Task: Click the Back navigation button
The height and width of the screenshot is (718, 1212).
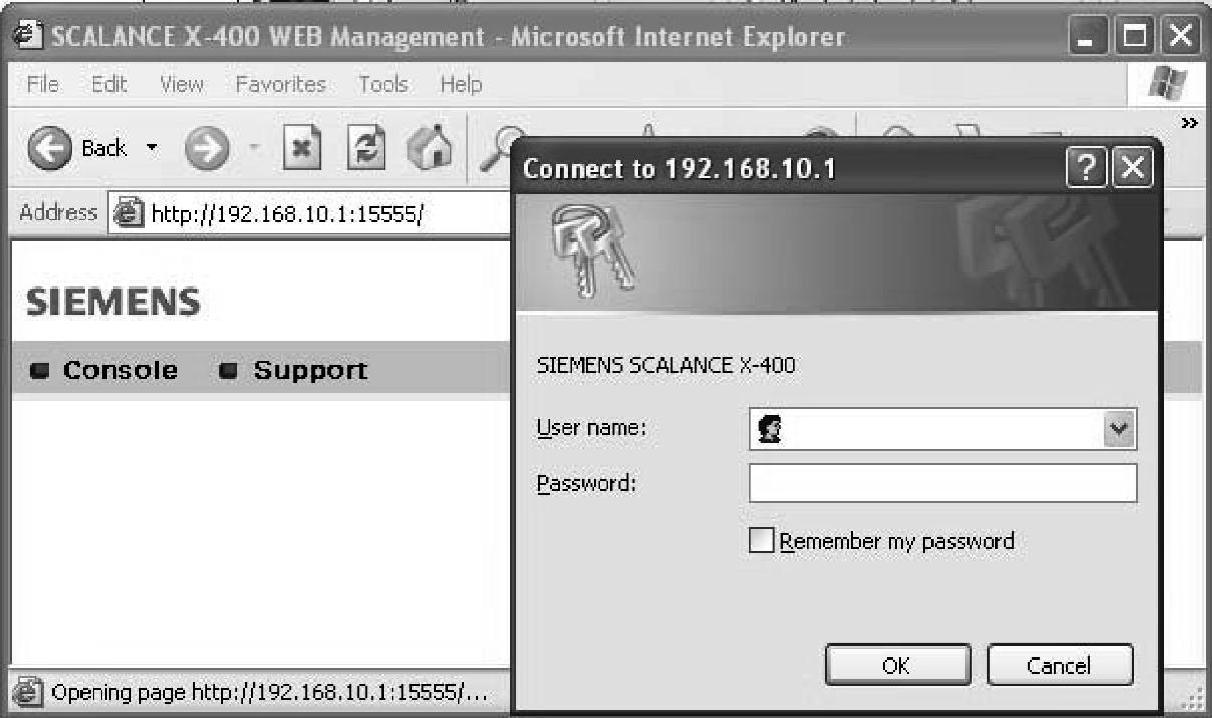Action: pos(78,149)
